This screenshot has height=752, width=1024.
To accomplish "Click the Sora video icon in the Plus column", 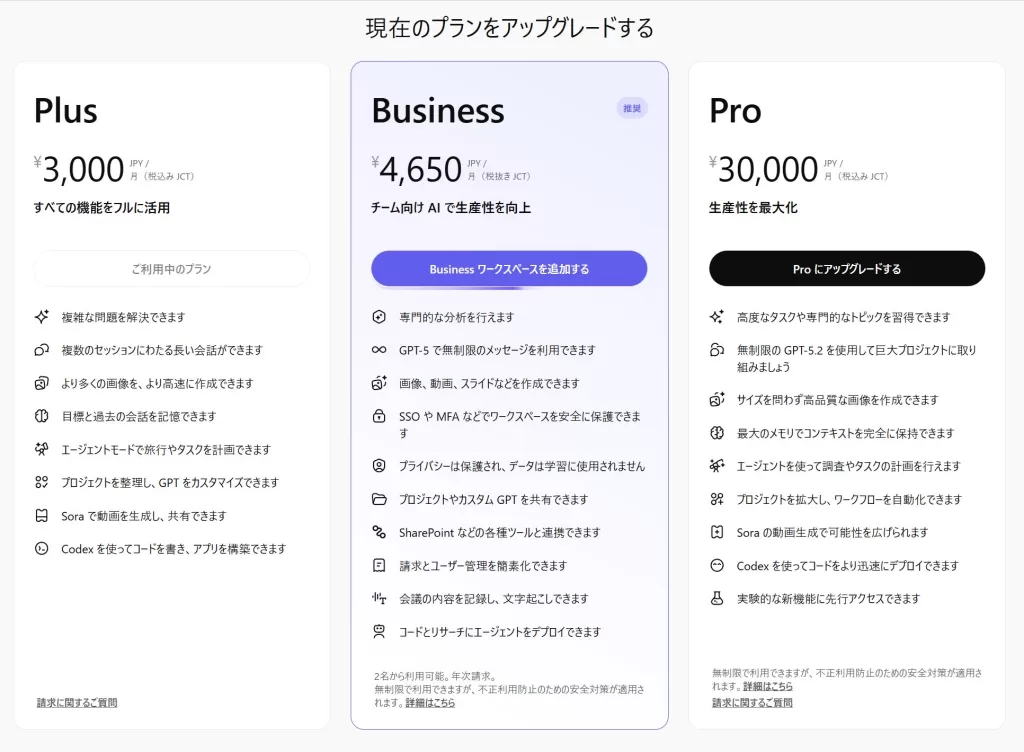I will [42, 516].
